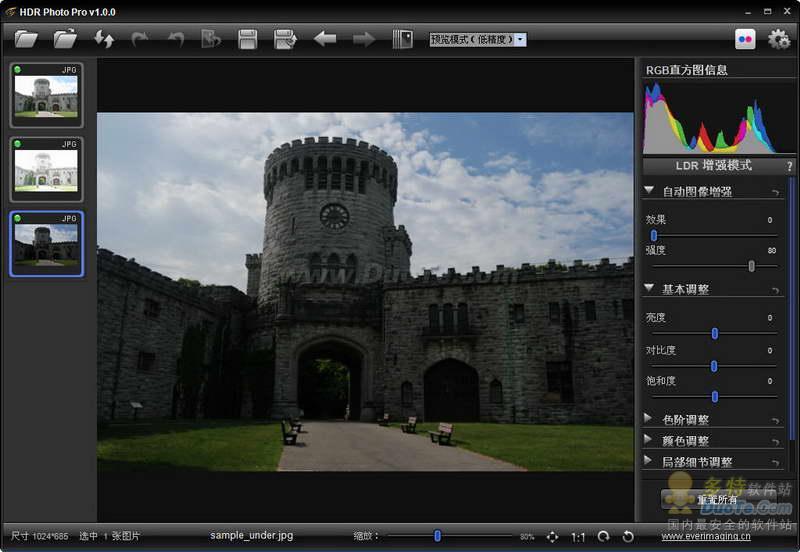The image size is (800, 552).
Task: Adjust the 效果 slider handle
Action: click(654, 236)
